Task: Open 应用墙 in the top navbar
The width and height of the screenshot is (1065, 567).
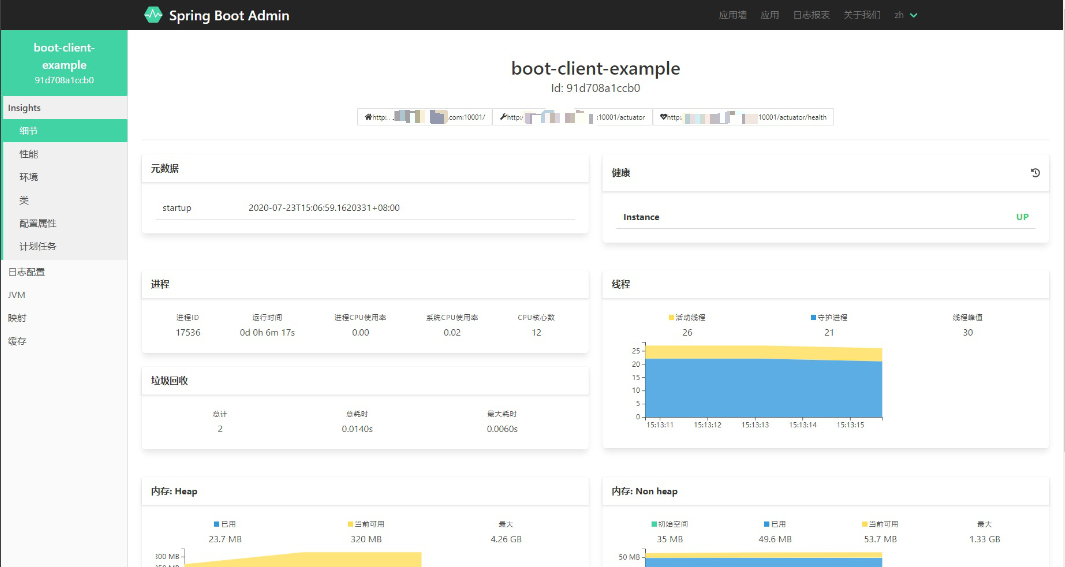Action: click(x=733, y=15)
